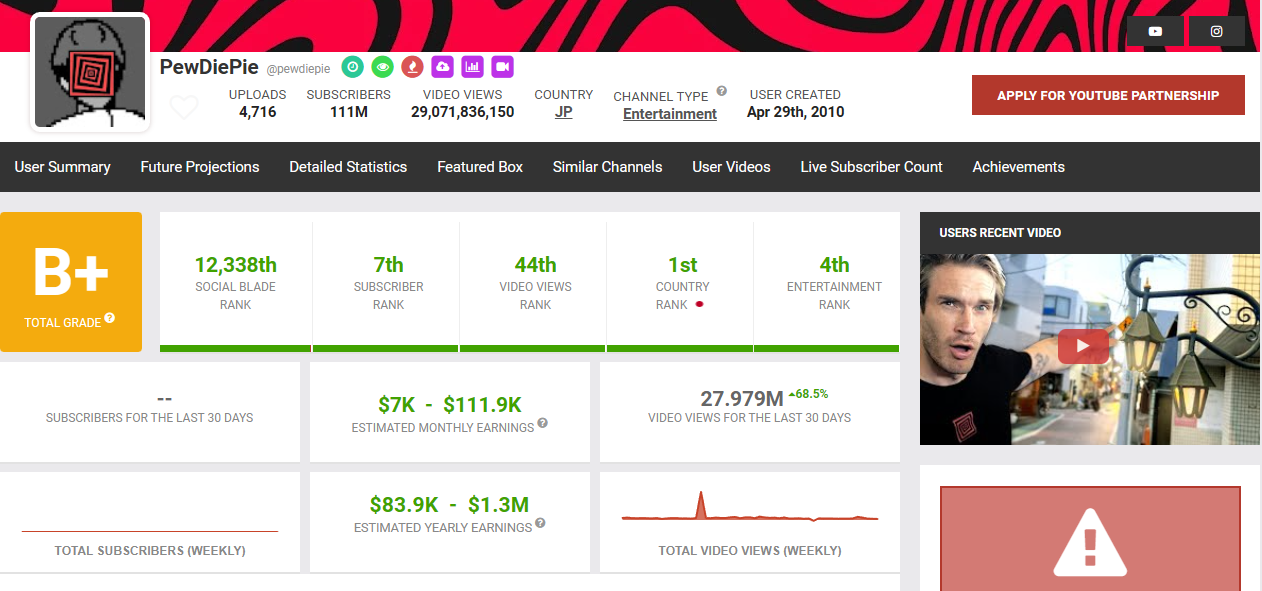The height and width of the screenshot is (591, 1262).
Task: Toggle the heart to favorite this channel
Action: pyautogui.click(x=184, y=105)
